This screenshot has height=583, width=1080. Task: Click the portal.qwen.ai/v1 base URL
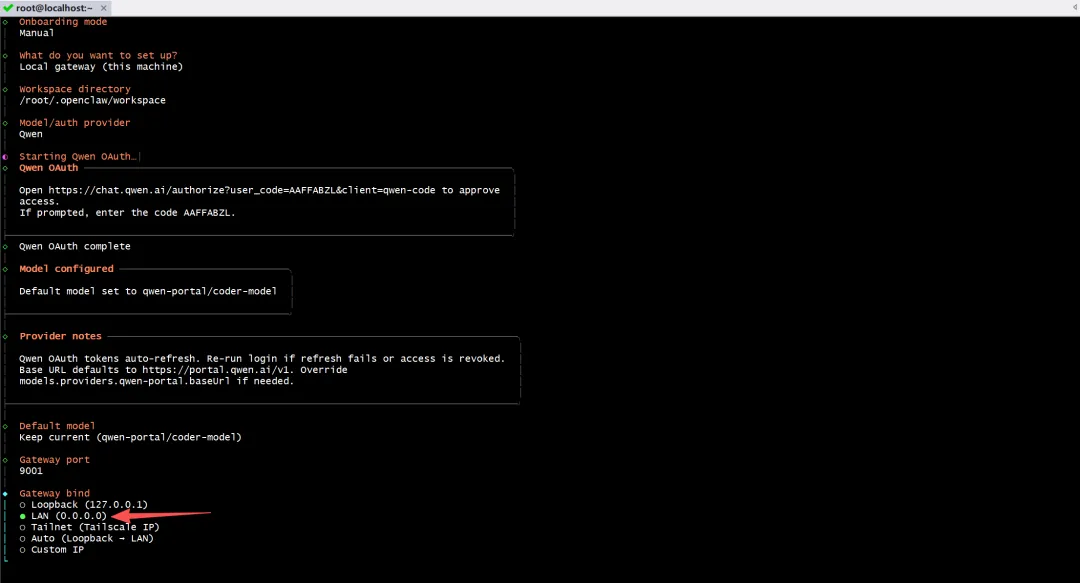pos(217,369)
